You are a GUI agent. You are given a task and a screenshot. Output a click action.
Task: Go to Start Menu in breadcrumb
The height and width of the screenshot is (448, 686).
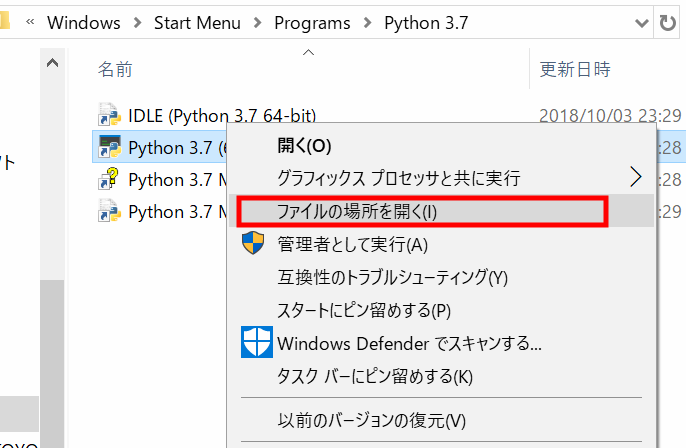(x=197, y=23)
